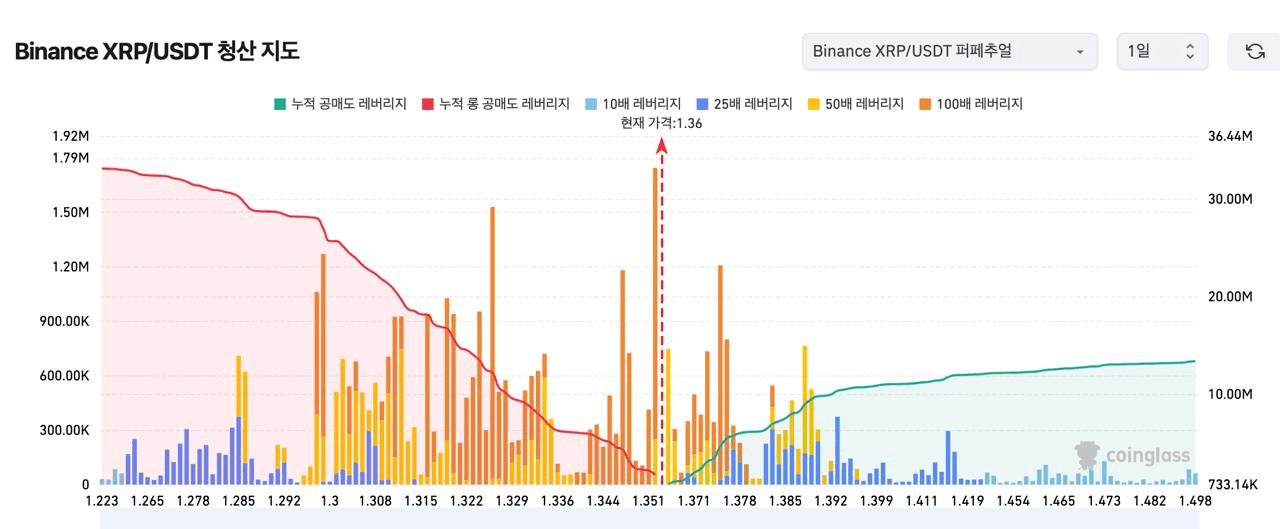Click the tallest orange liquidation bar near 1.351
The width and height of the screenshot is (1280, 529).
[655, 326]
